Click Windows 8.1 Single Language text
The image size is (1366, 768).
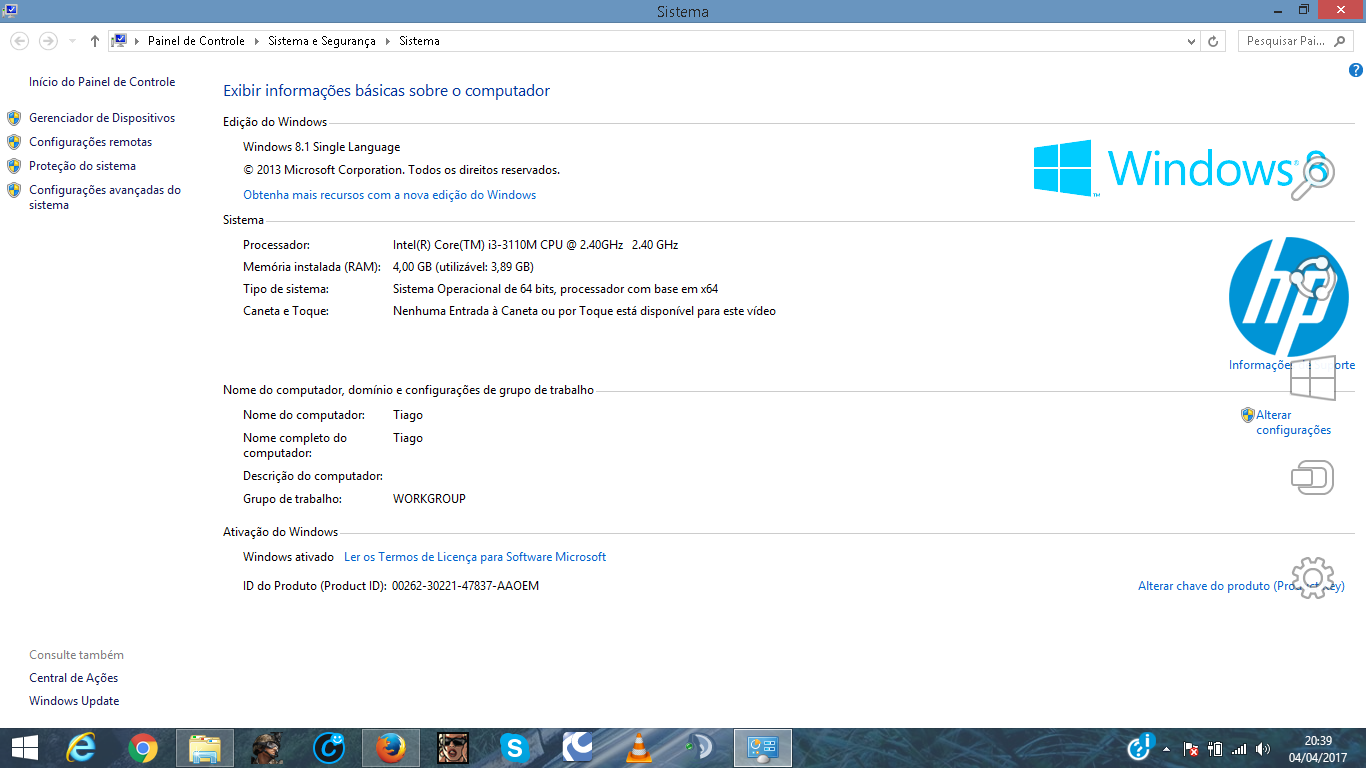pos(321,147)
